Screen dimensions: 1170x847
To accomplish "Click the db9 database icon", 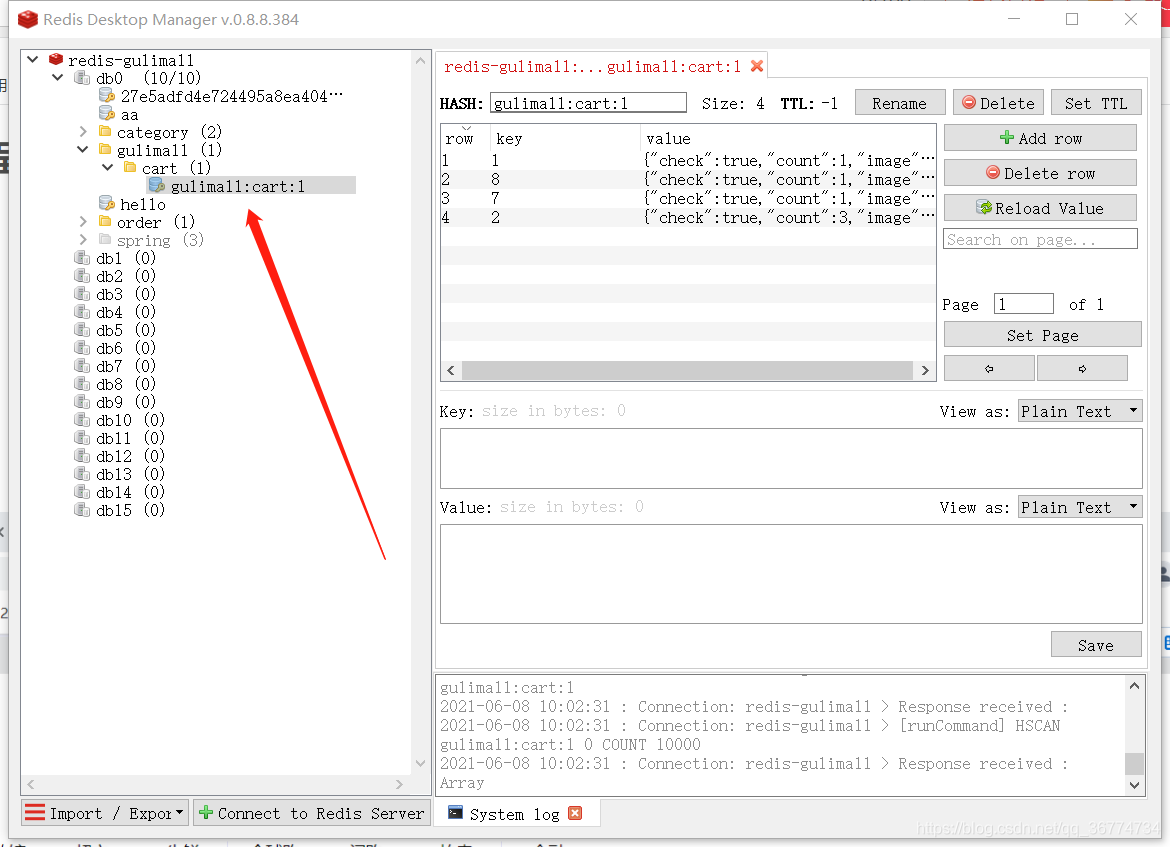I will click(82, 401).
